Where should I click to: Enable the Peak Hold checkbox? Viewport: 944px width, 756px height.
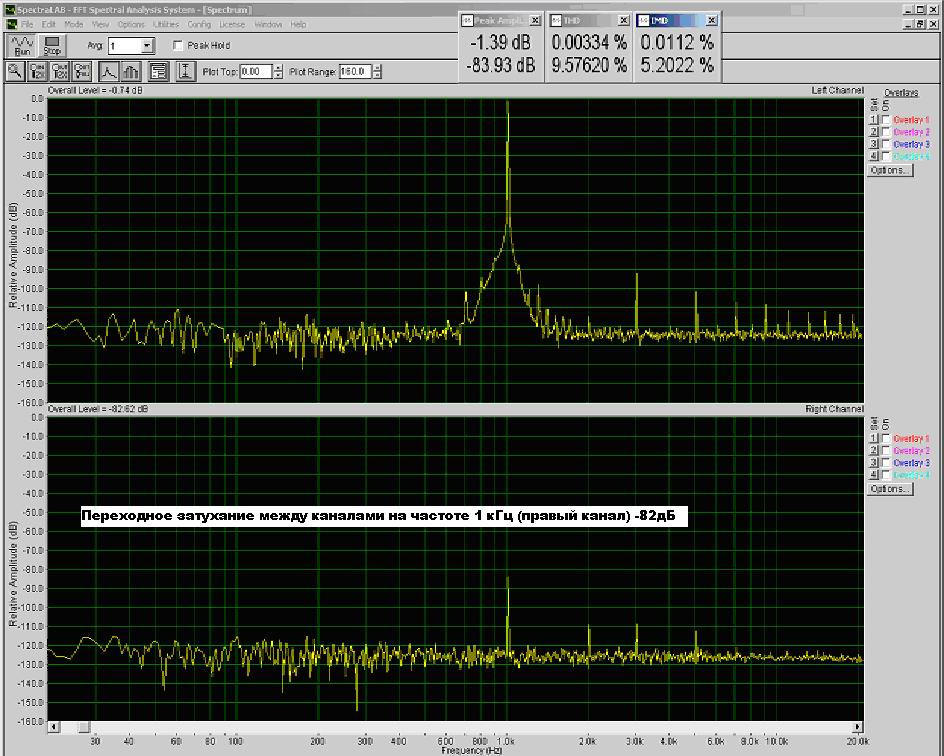(x=178, y=46)
